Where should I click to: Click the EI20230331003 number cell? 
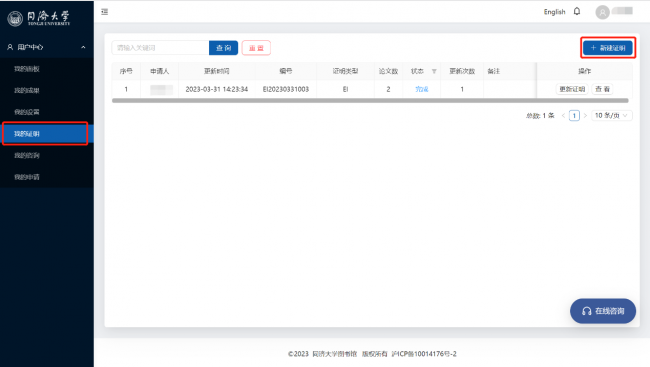coord(286,89)
